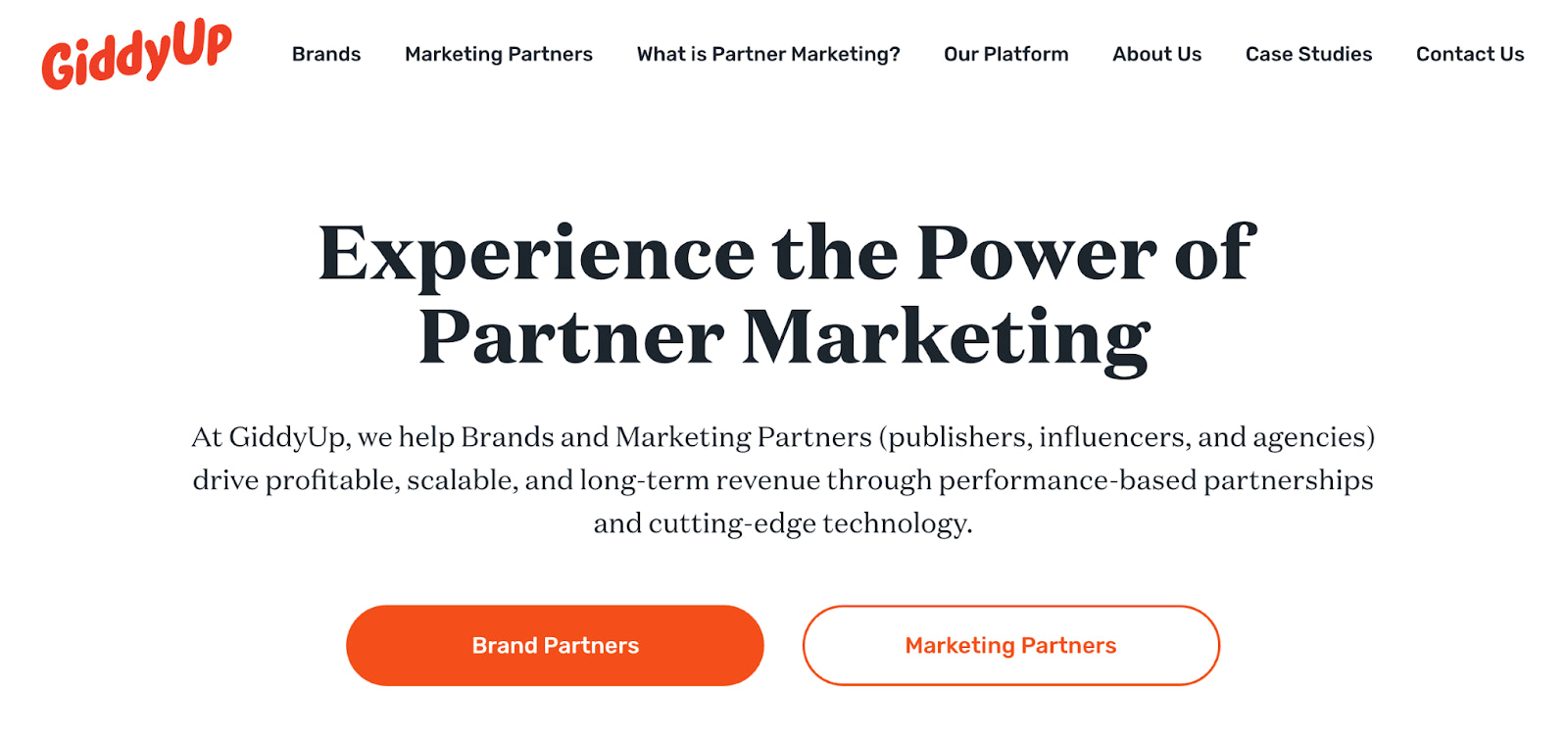The height and width of the screenshot is (743, 1568).
Task: Click the word Power in the headline
Action: click(1036, 254)
